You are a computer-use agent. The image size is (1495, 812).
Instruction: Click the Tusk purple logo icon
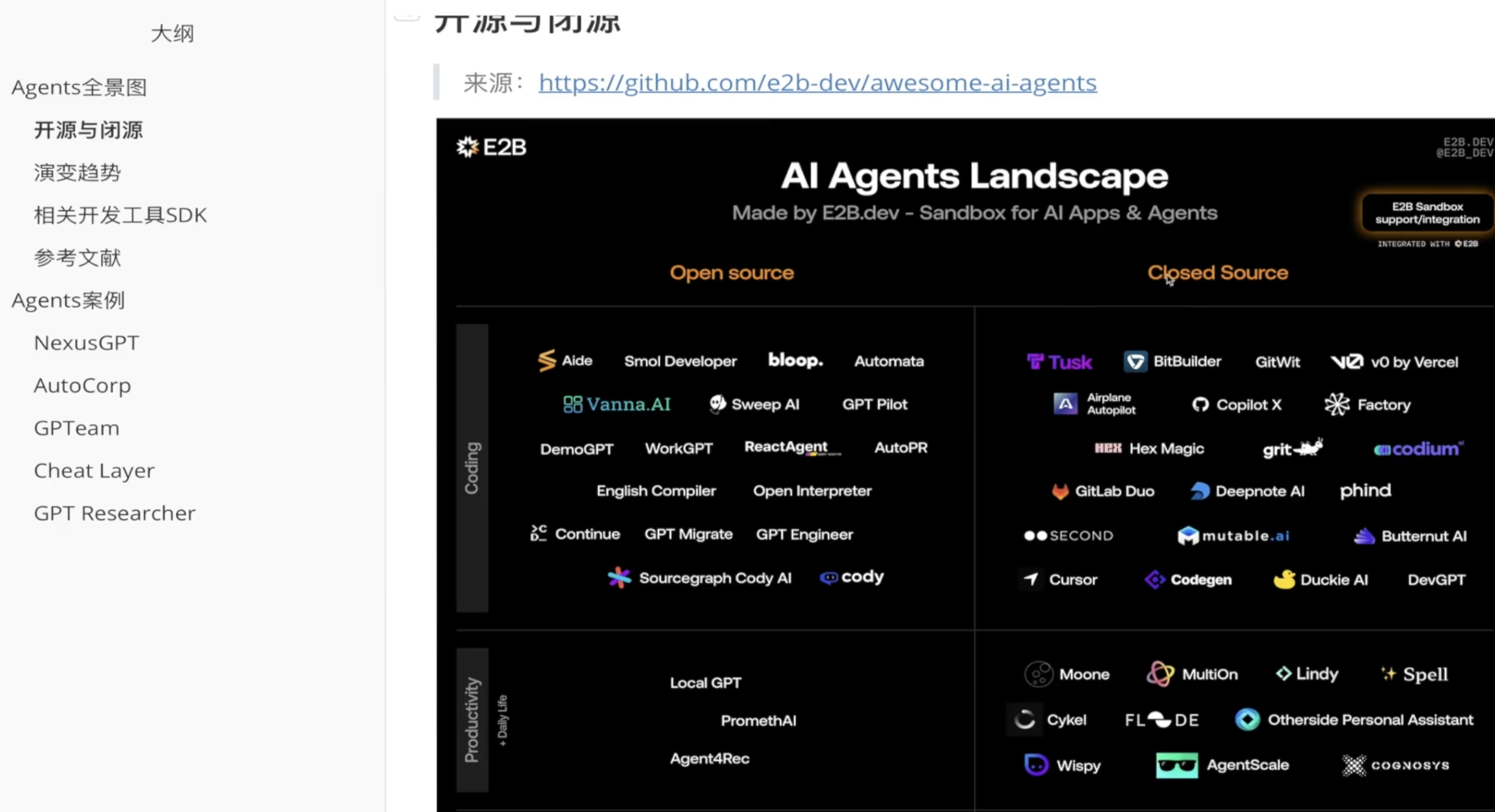pos(1035,362)
